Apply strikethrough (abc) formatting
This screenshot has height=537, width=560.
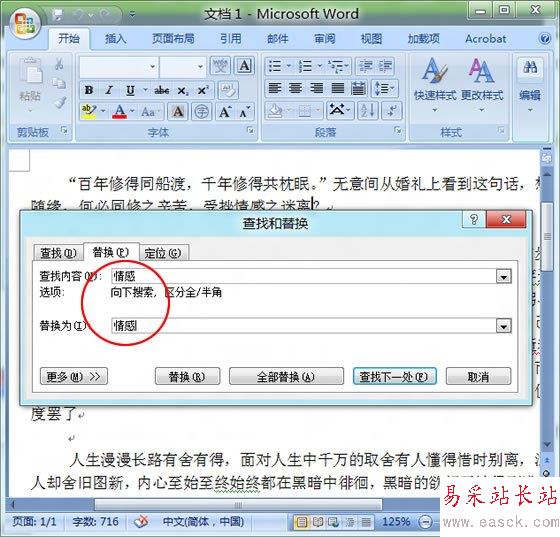[162, 90]
